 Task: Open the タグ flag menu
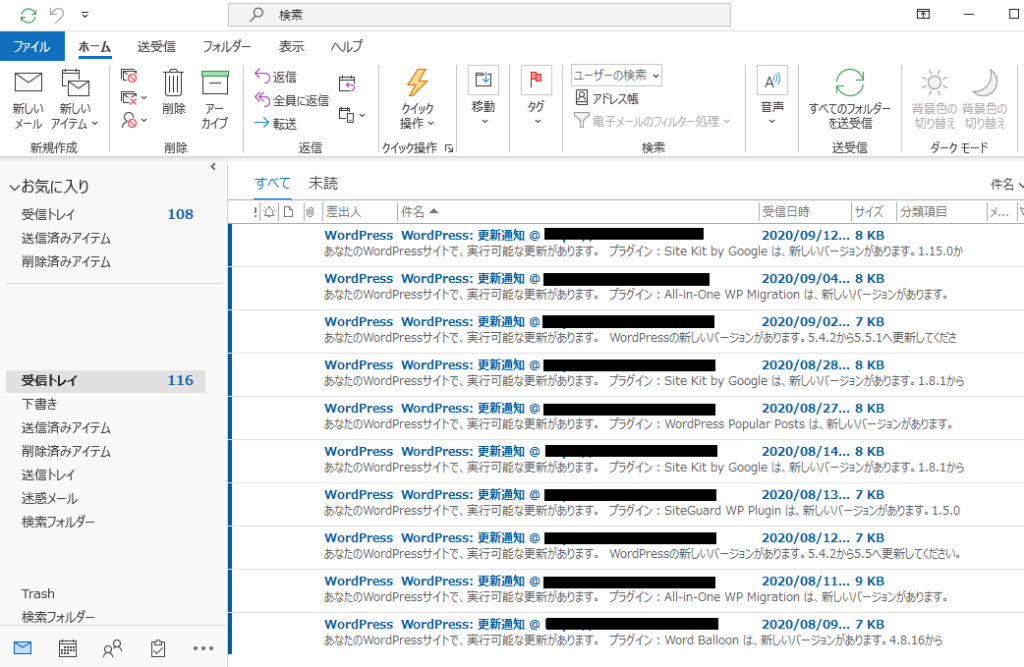click(536, 96)
